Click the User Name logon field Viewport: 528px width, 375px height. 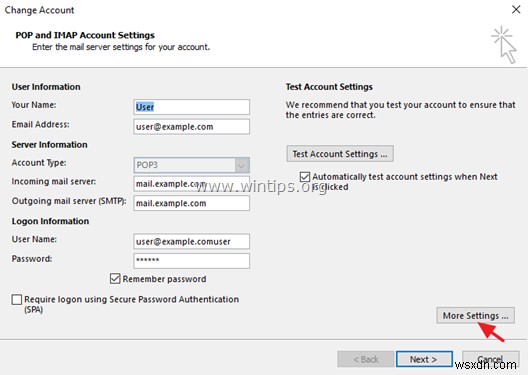pos(191,241)
